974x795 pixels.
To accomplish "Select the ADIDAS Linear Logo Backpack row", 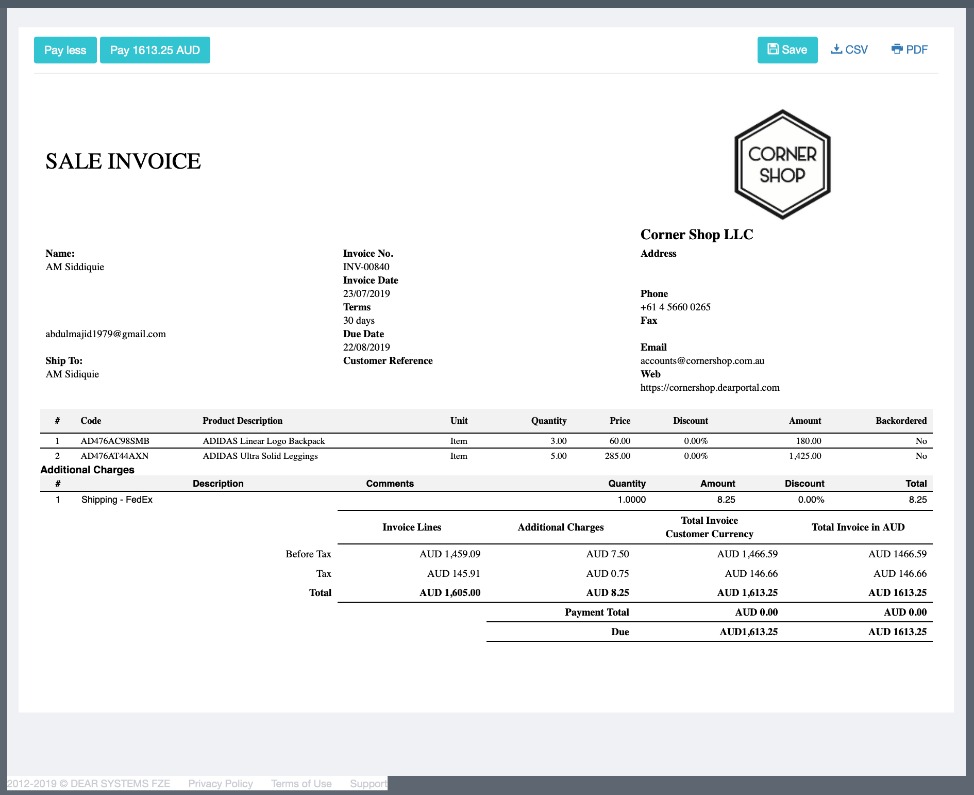I will (x=263, y=441).
